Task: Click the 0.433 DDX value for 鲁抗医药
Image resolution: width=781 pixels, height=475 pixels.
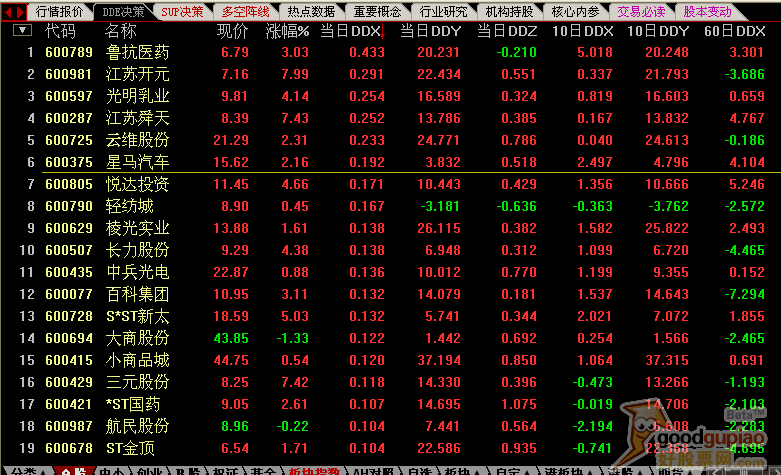Action: (x=367, y=52)
